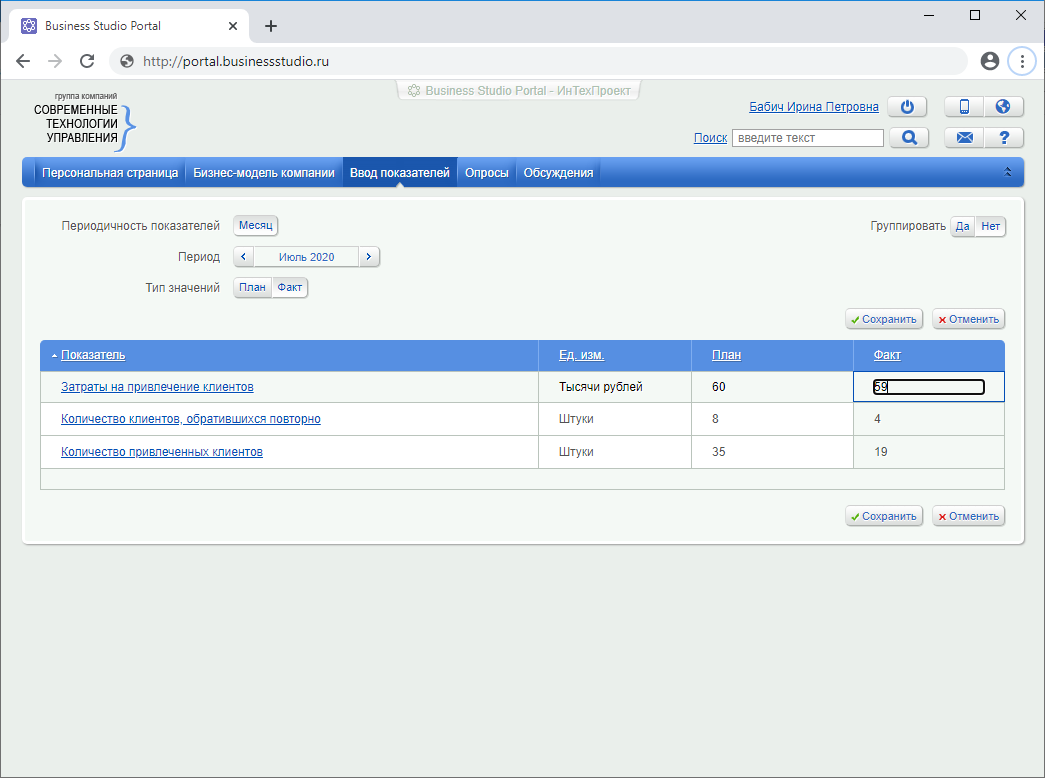Switch value type to План
Viewport: 1045px width, 778px height.
click(253, 288)
